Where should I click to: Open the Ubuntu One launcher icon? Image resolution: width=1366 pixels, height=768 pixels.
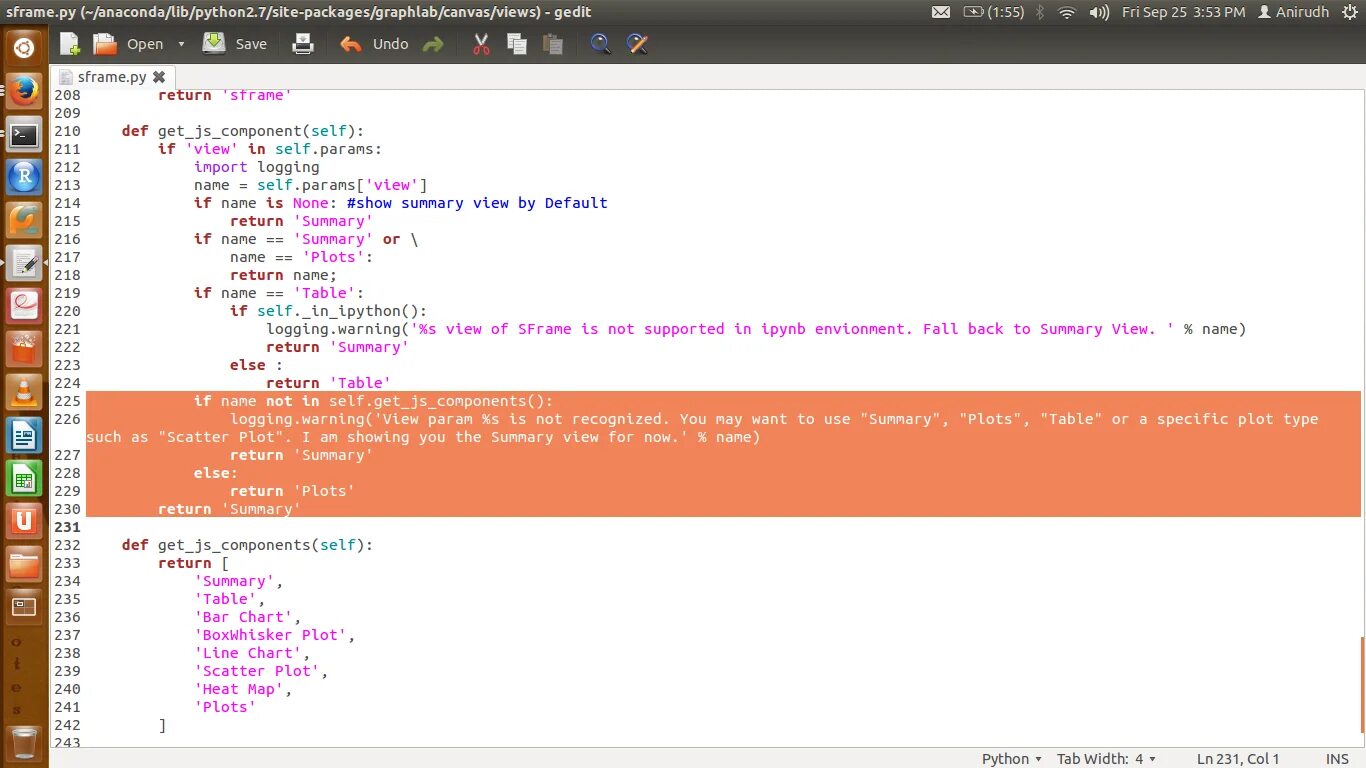point(24,521)
